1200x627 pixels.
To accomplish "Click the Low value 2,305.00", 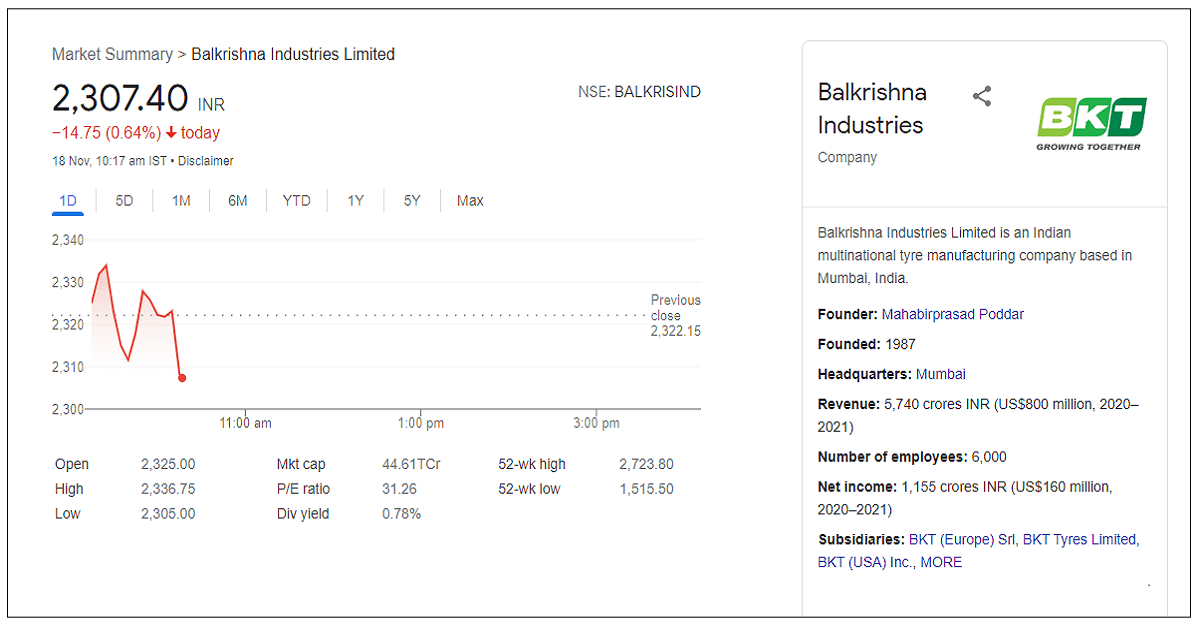I will tap(168, 514).
